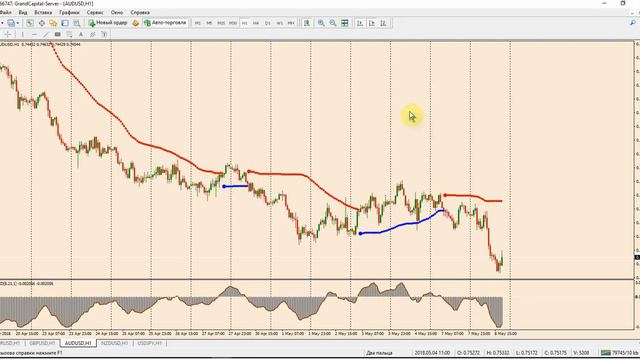Switch timeframe to M30
Viewport: 640px width, 360px height.
[x=233, y=23]
